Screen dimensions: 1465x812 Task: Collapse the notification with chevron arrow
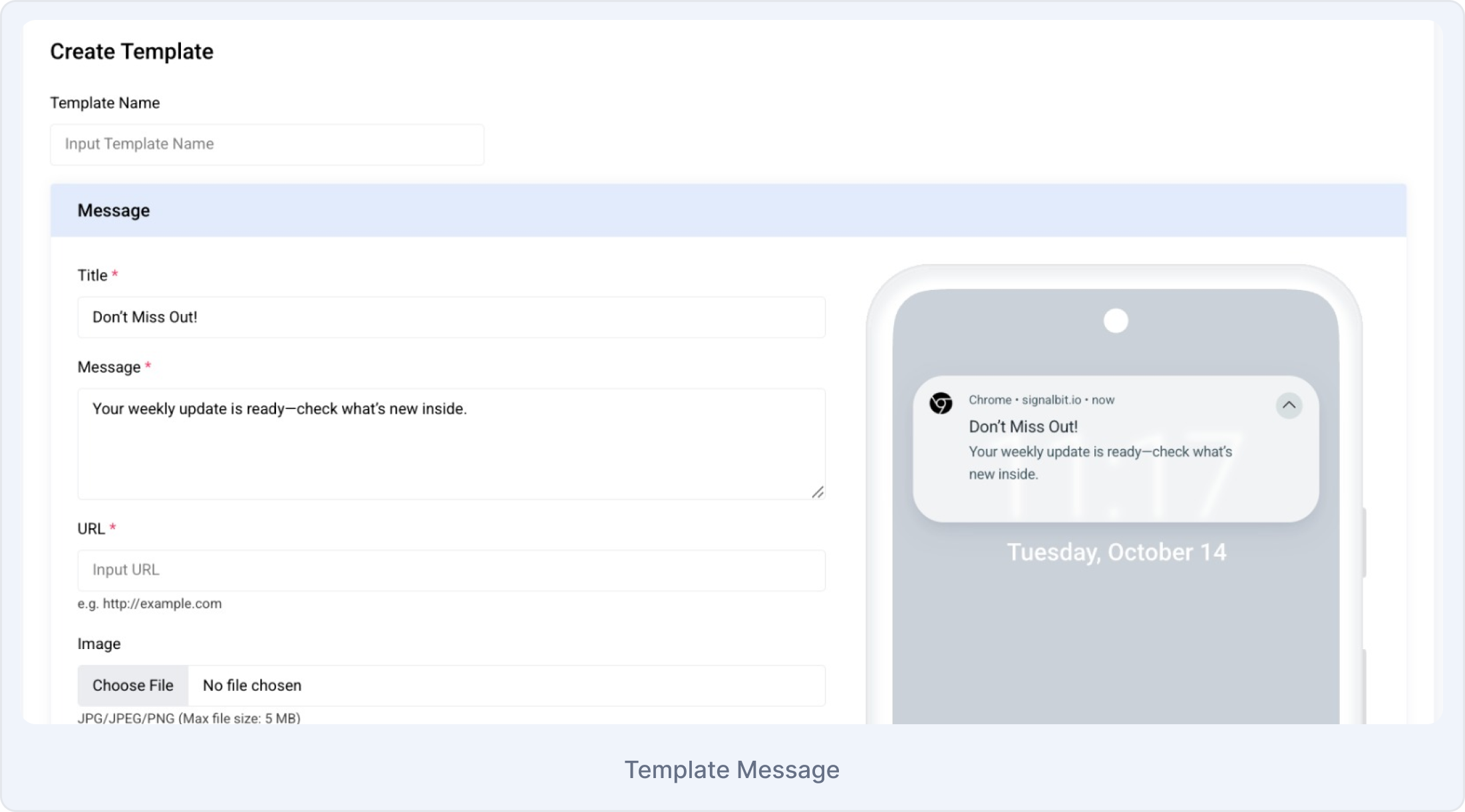coord(1289,405)
